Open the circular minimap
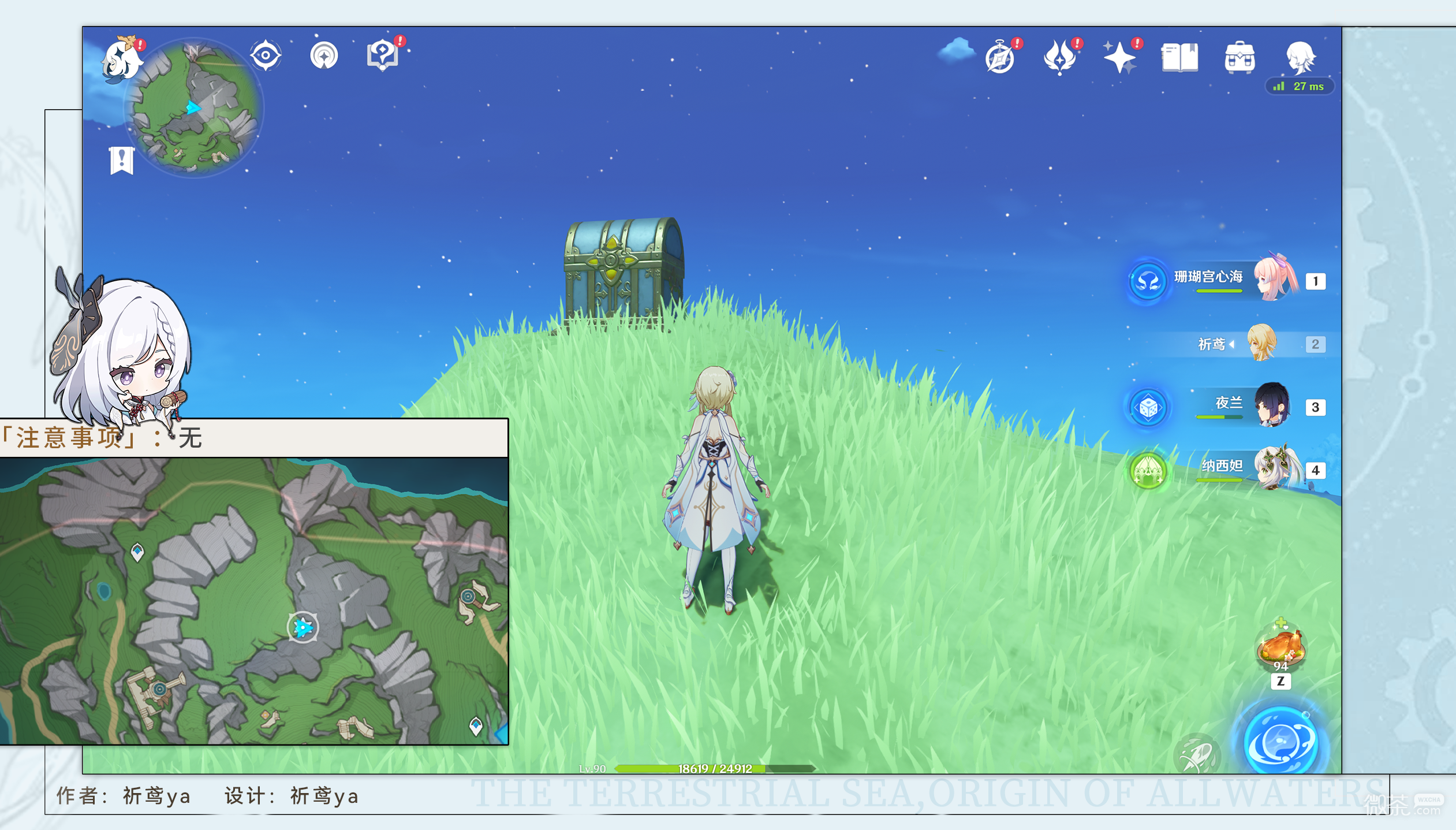The width and height of the screenshot is (1456, 830). click(194, 107)
